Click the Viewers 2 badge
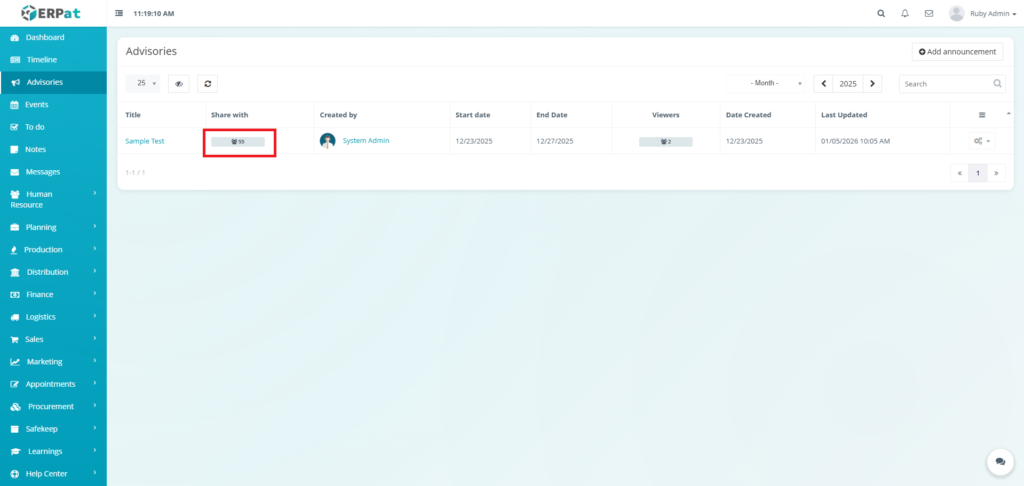Screen dimensions: 1024x486 pyautogui.click(x=665, y=142)
